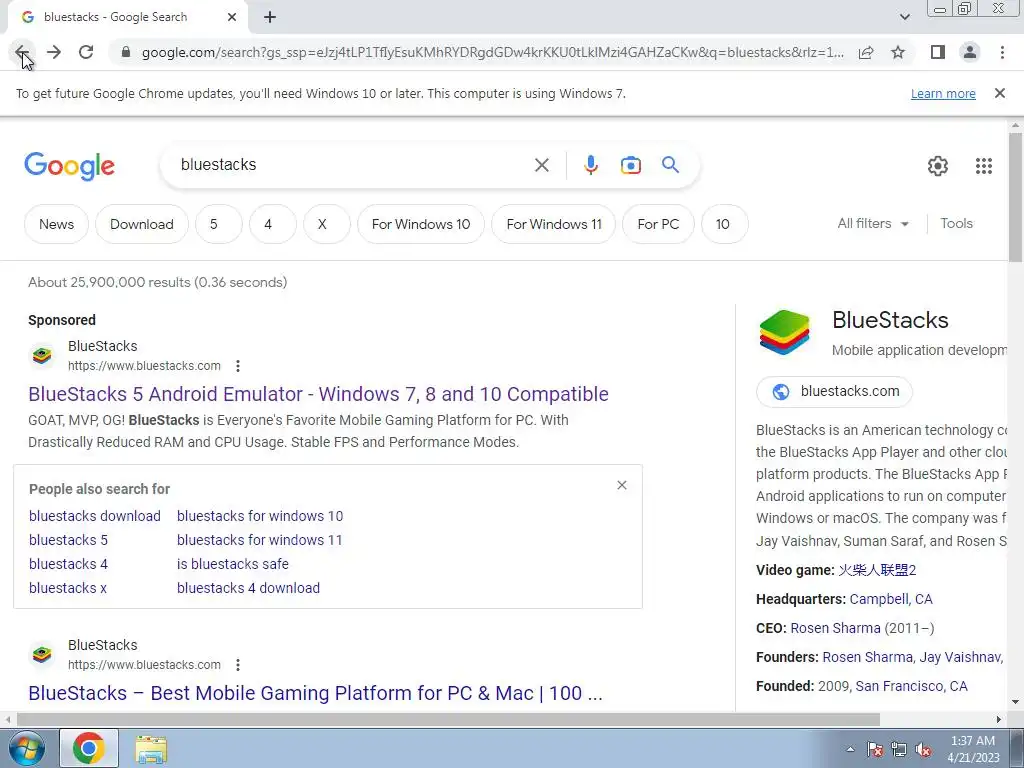The width and height of the screenshot is (1024, 768).
Task: Select the For Windows 11 filter chip
Action: point(554,224)
